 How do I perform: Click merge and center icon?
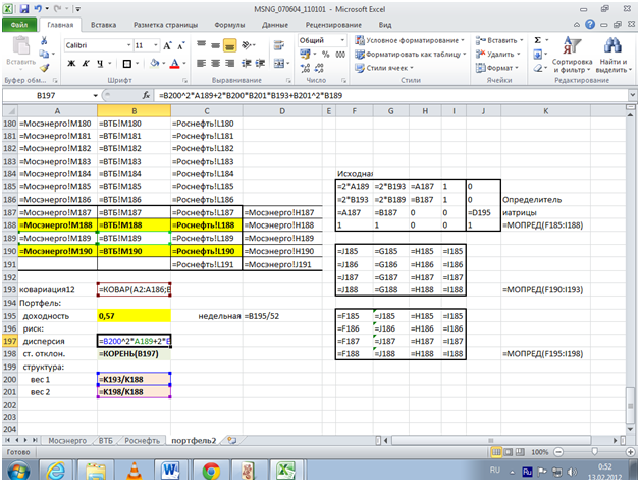click(x=279, y=63)
